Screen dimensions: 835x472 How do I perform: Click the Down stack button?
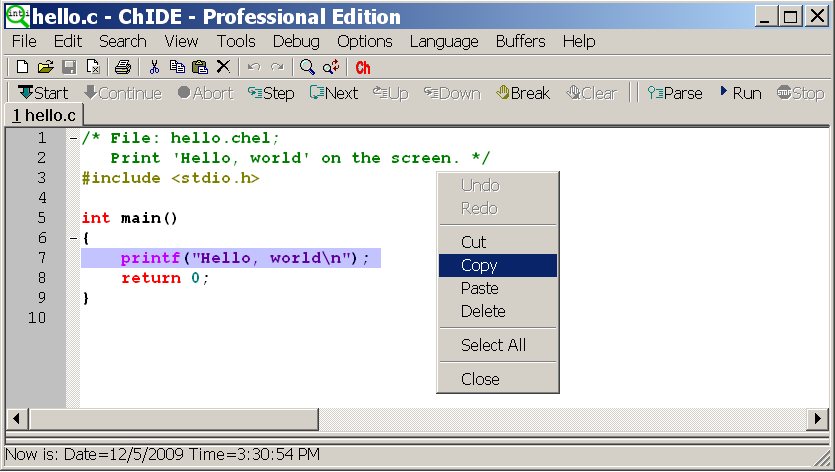[452, 93]
